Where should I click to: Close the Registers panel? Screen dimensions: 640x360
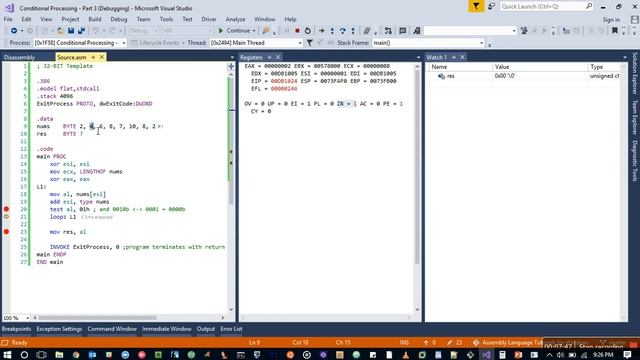coord(278,57)
